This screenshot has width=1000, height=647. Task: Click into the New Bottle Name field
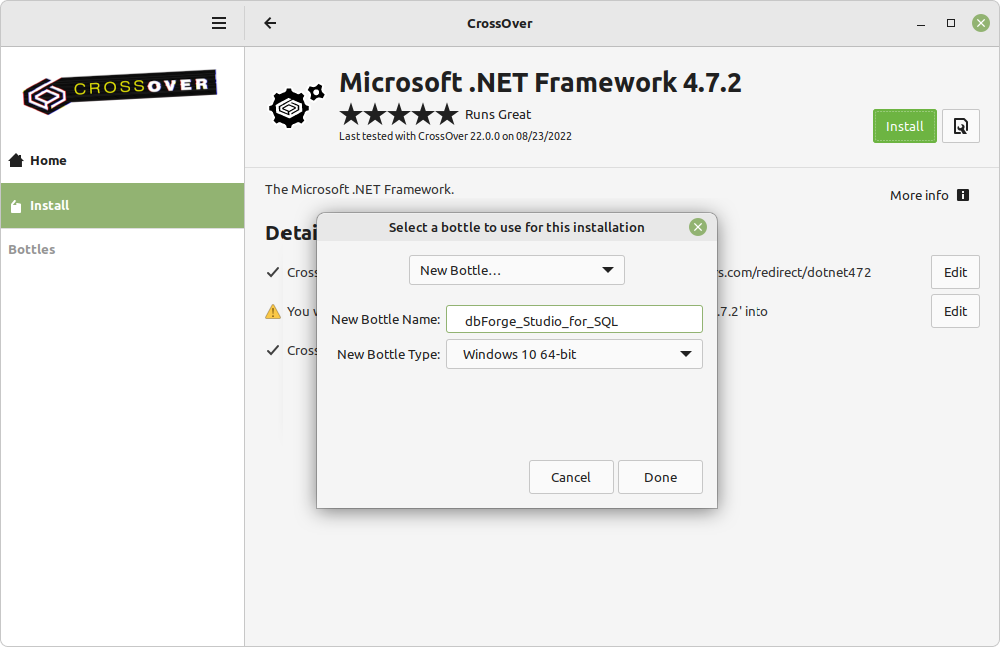coord(574,319)
